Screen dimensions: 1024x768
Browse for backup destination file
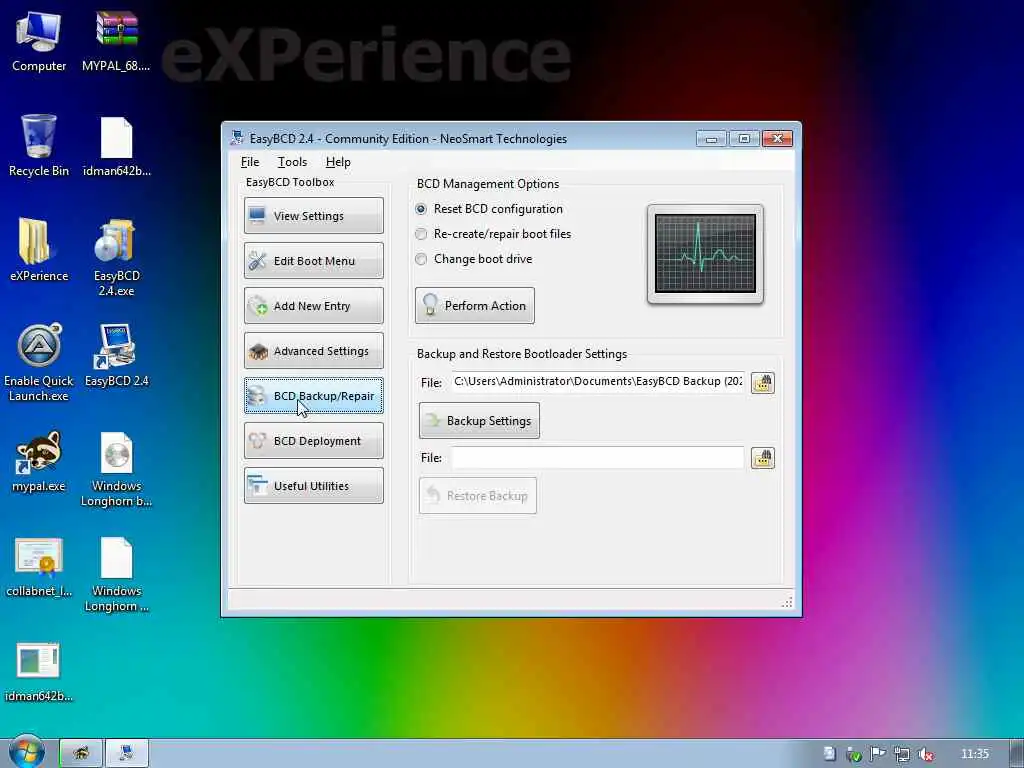click(x=762, y=383)
